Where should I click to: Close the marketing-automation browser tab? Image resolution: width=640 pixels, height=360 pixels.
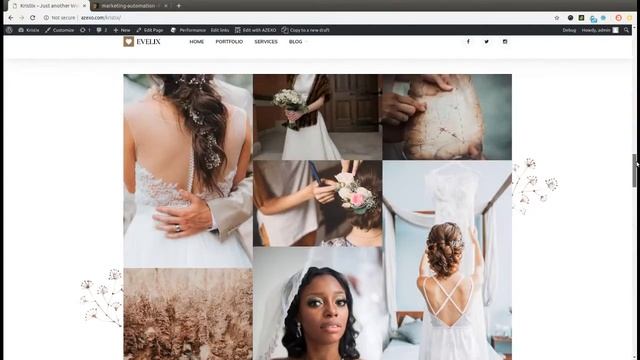166,6
